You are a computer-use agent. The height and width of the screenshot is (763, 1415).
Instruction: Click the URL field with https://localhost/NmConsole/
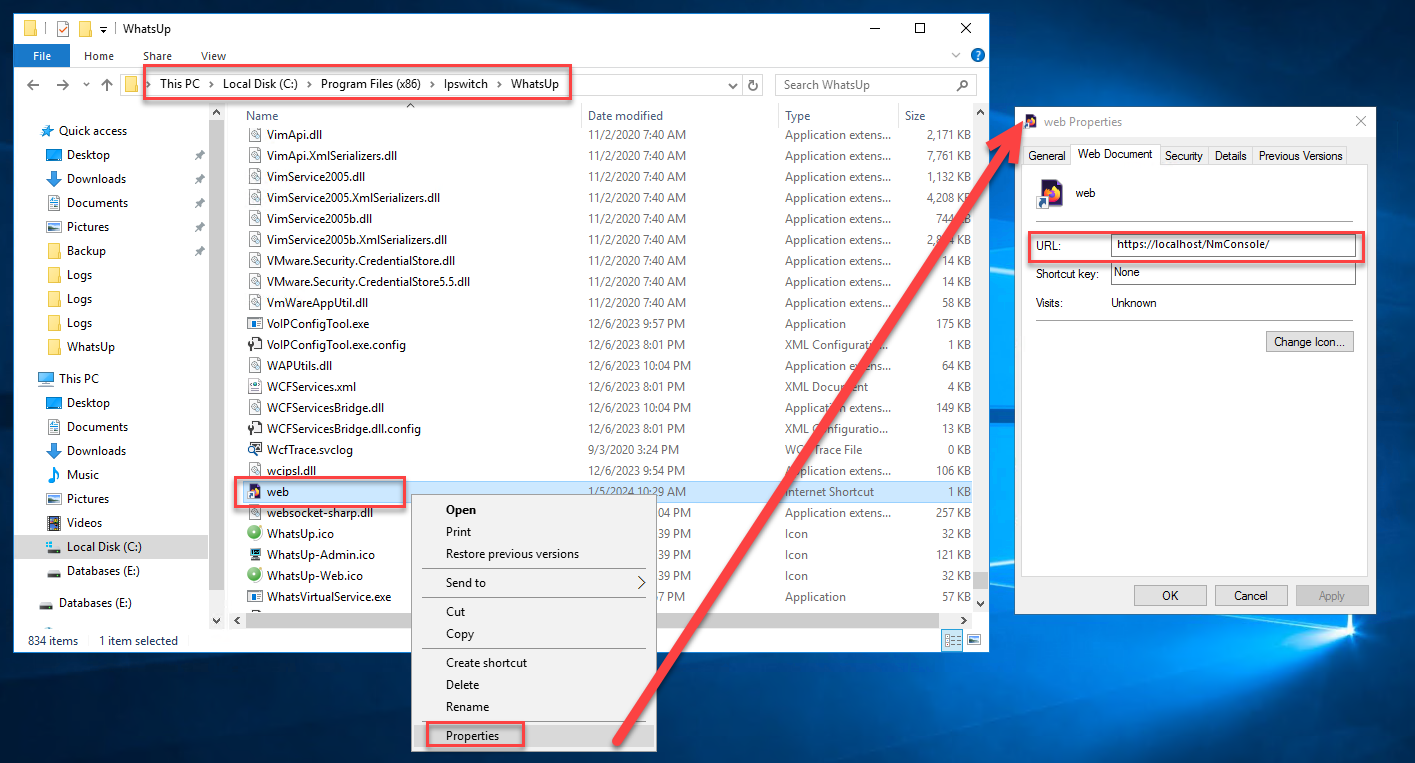click(x=1233, y=245)
